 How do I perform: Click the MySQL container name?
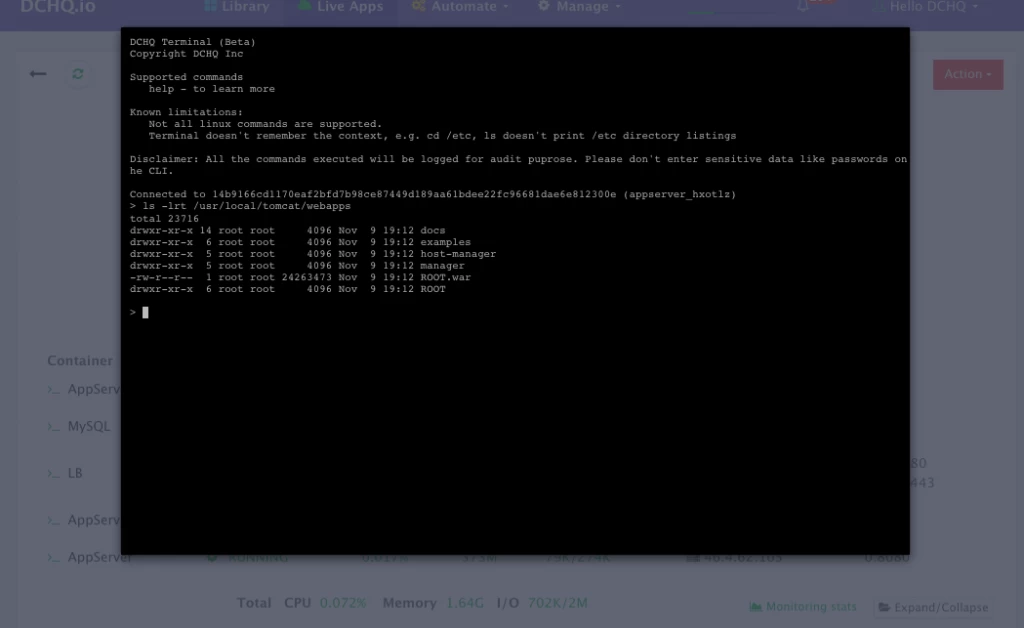click(89, 426)
